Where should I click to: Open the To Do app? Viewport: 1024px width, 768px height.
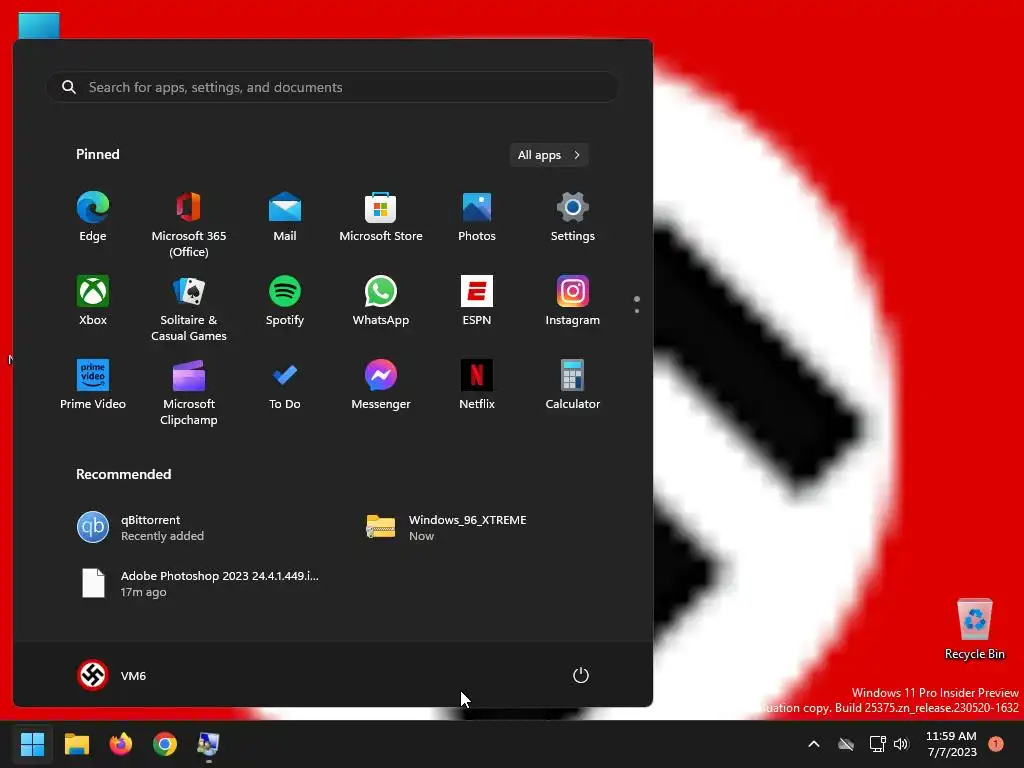pos(285,385)
